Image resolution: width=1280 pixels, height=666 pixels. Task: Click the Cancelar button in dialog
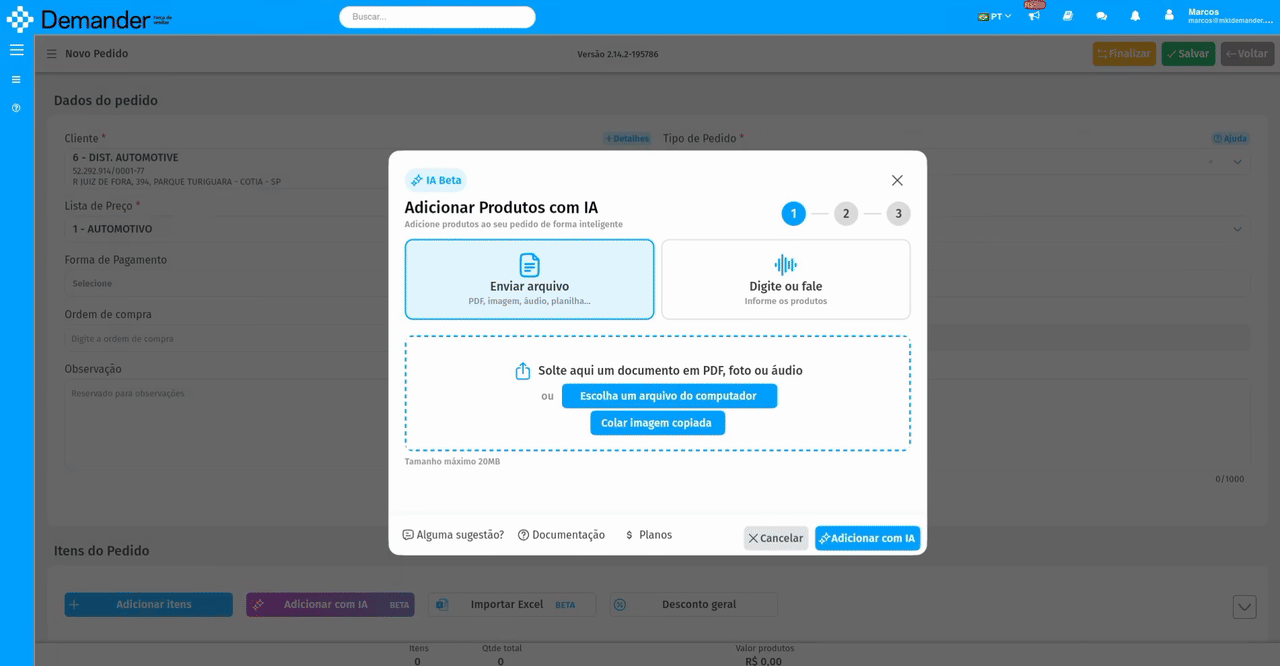tap(775, 538)
